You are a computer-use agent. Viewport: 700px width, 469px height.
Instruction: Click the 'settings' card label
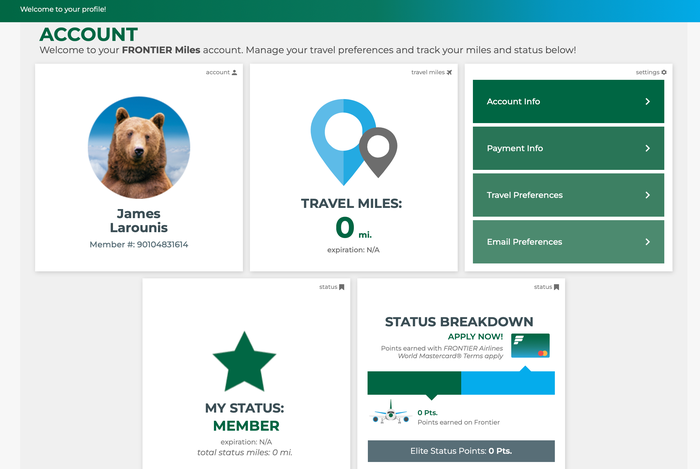click(x=647, y=72)
